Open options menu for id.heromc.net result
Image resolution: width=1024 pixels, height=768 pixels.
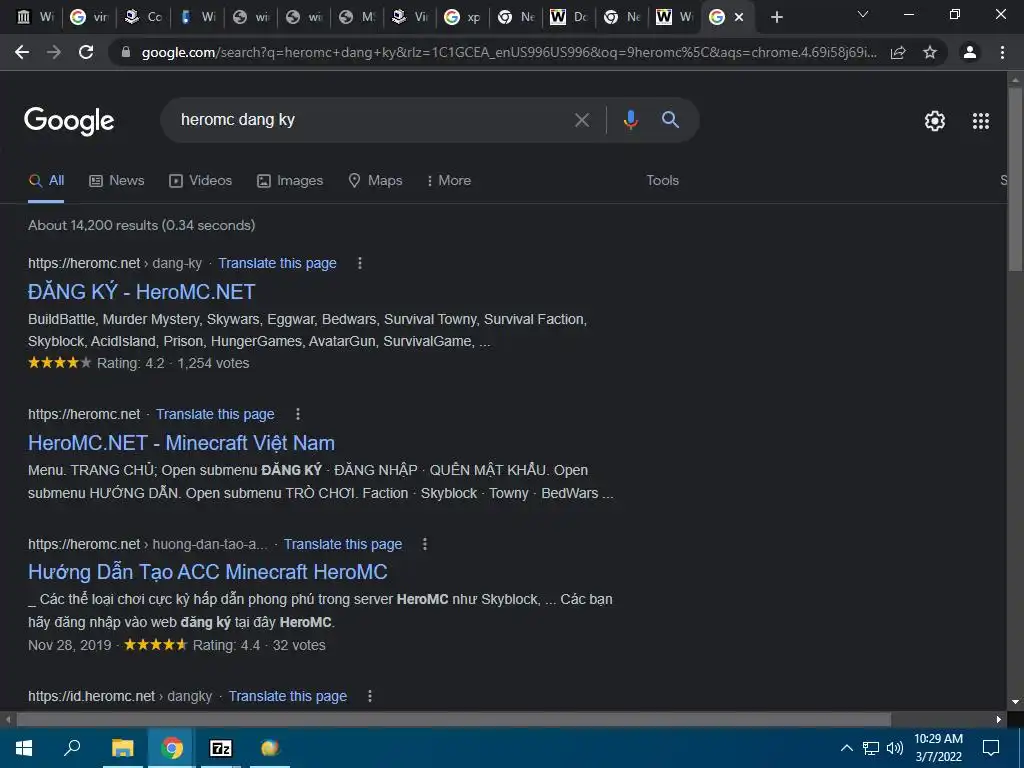click(370, 696)
